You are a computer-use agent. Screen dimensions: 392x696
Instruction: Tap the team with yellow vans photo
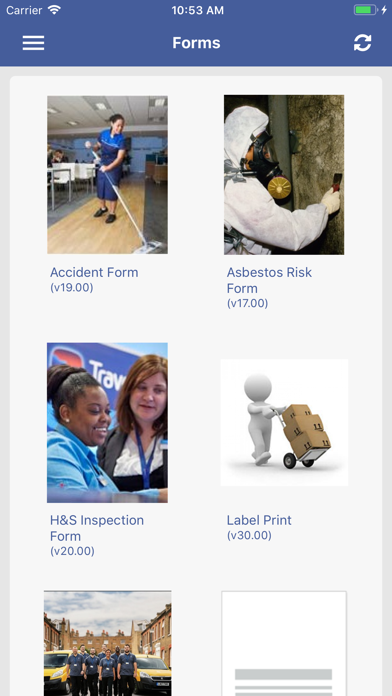[x=107, y=643]
